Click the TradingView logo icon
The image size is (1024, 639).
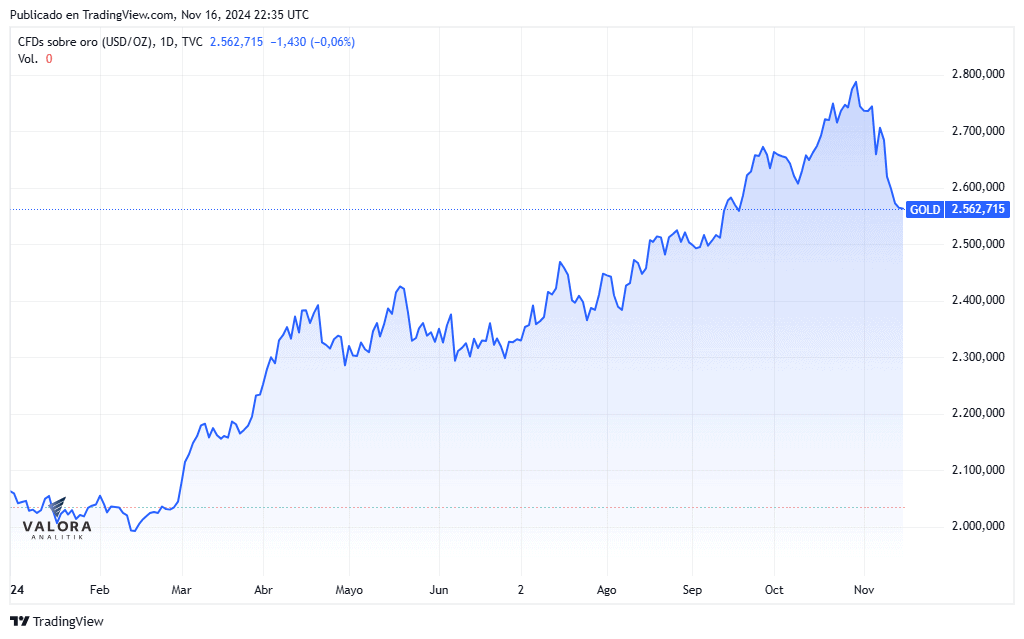click(19, 621)
